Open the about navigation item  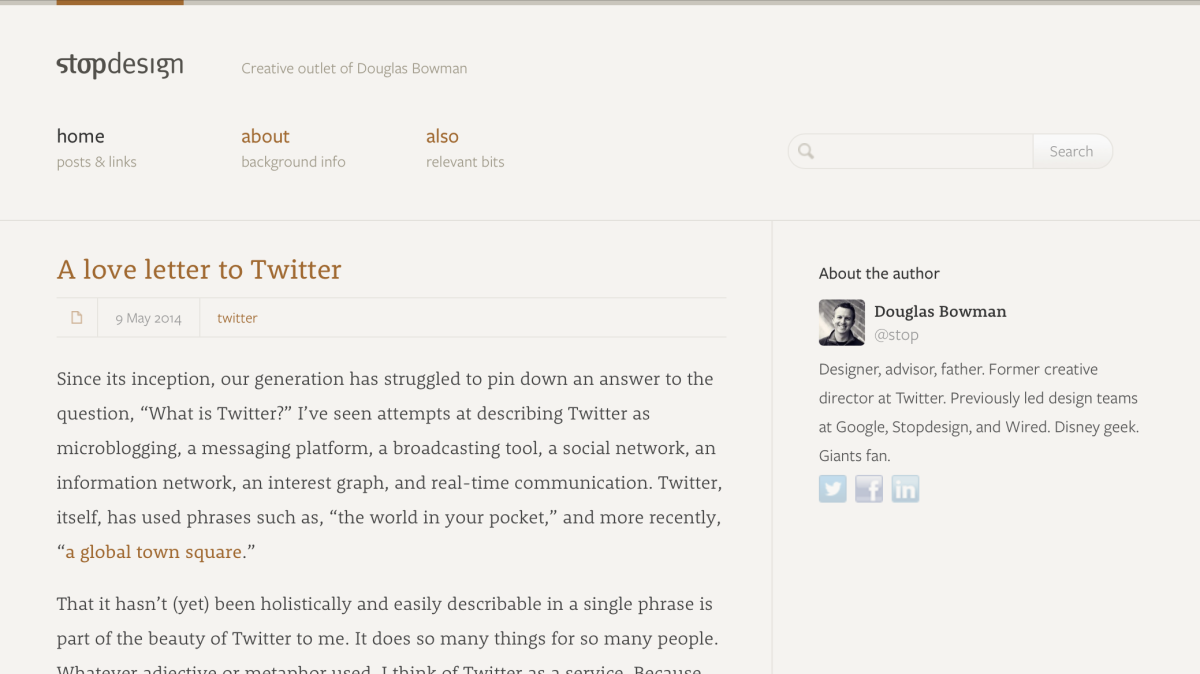coord(265,136)
